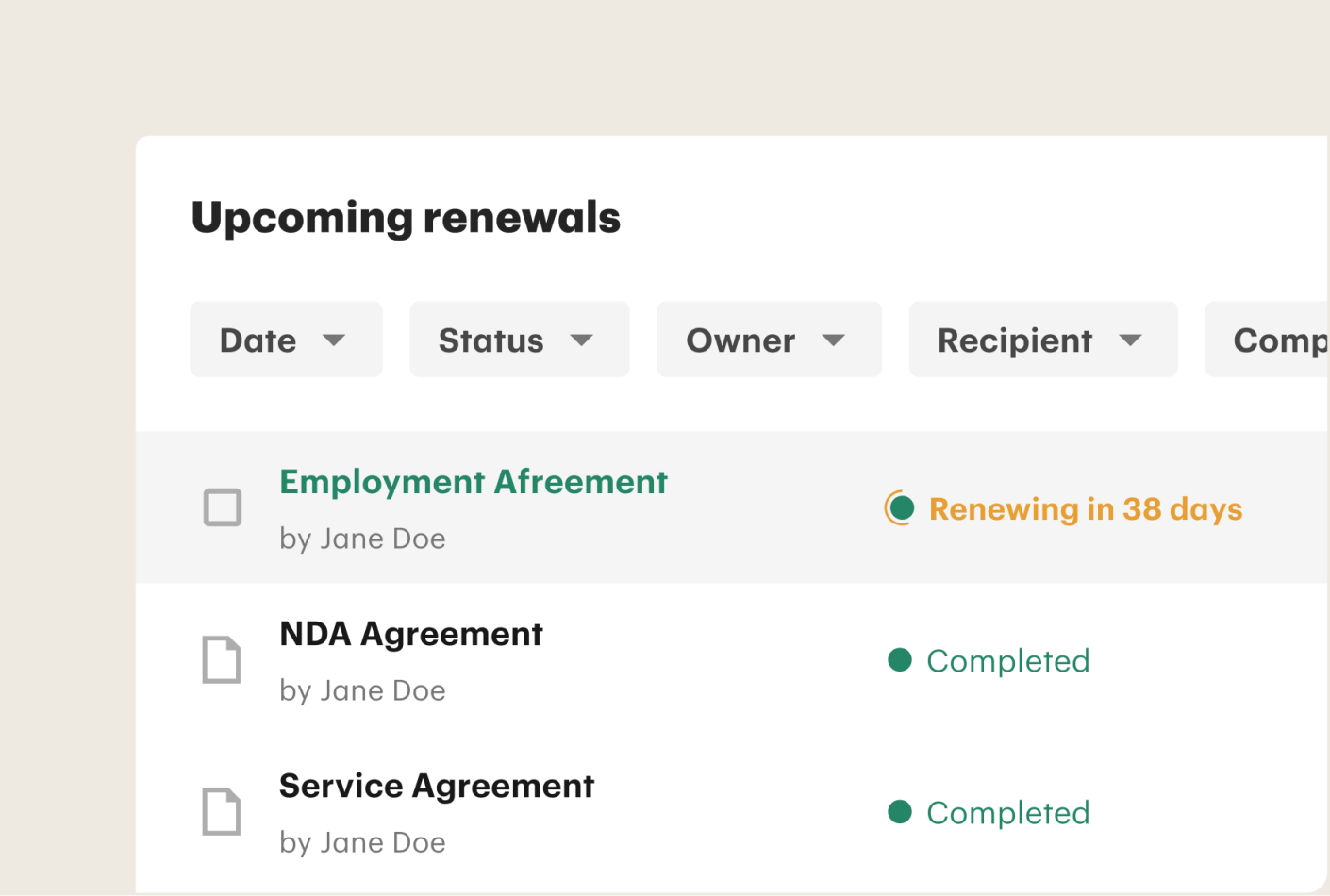Click 'by Jane Doe' under Employment Afreement
1330x896 pixels.
[362, 539]
